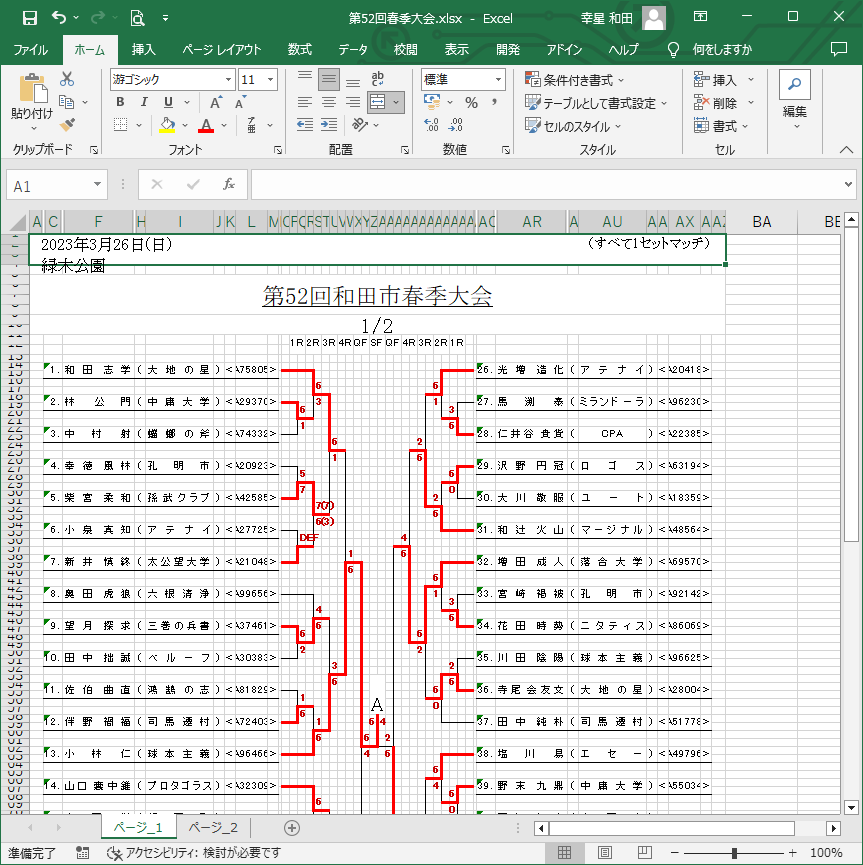Screen dimensions: 863x865
Task: Decrease font size with small A icon
Action: 240,103
